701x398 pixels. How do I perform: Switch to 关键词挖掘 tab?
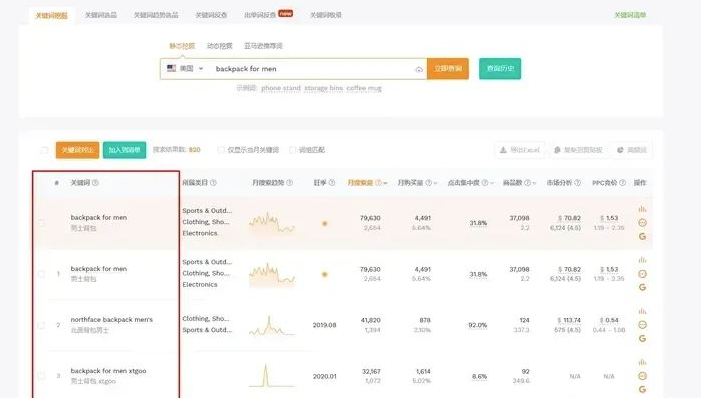tap(51, 16)
